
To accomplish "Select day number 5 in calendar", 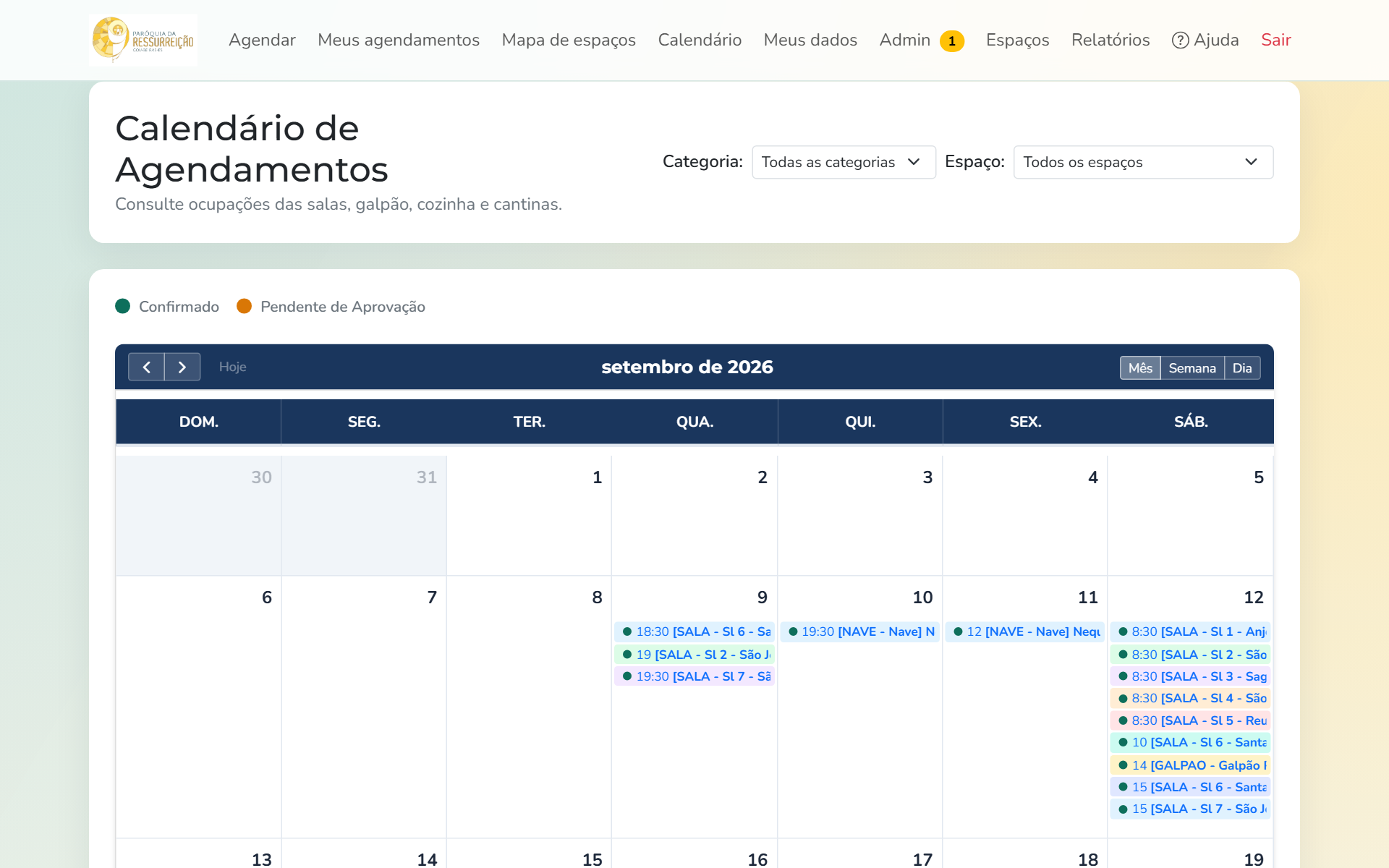I will coord(1259,477).
